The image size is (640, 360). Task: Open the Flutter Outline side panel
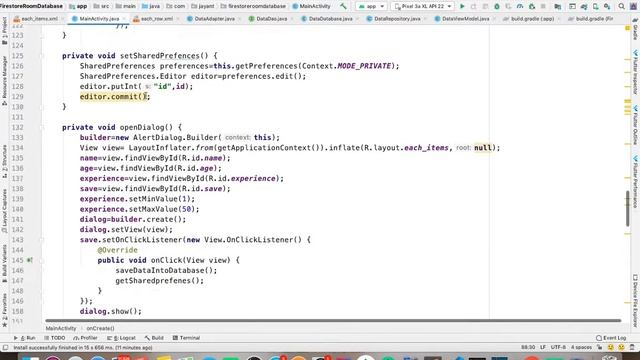[x=636, y=125]
